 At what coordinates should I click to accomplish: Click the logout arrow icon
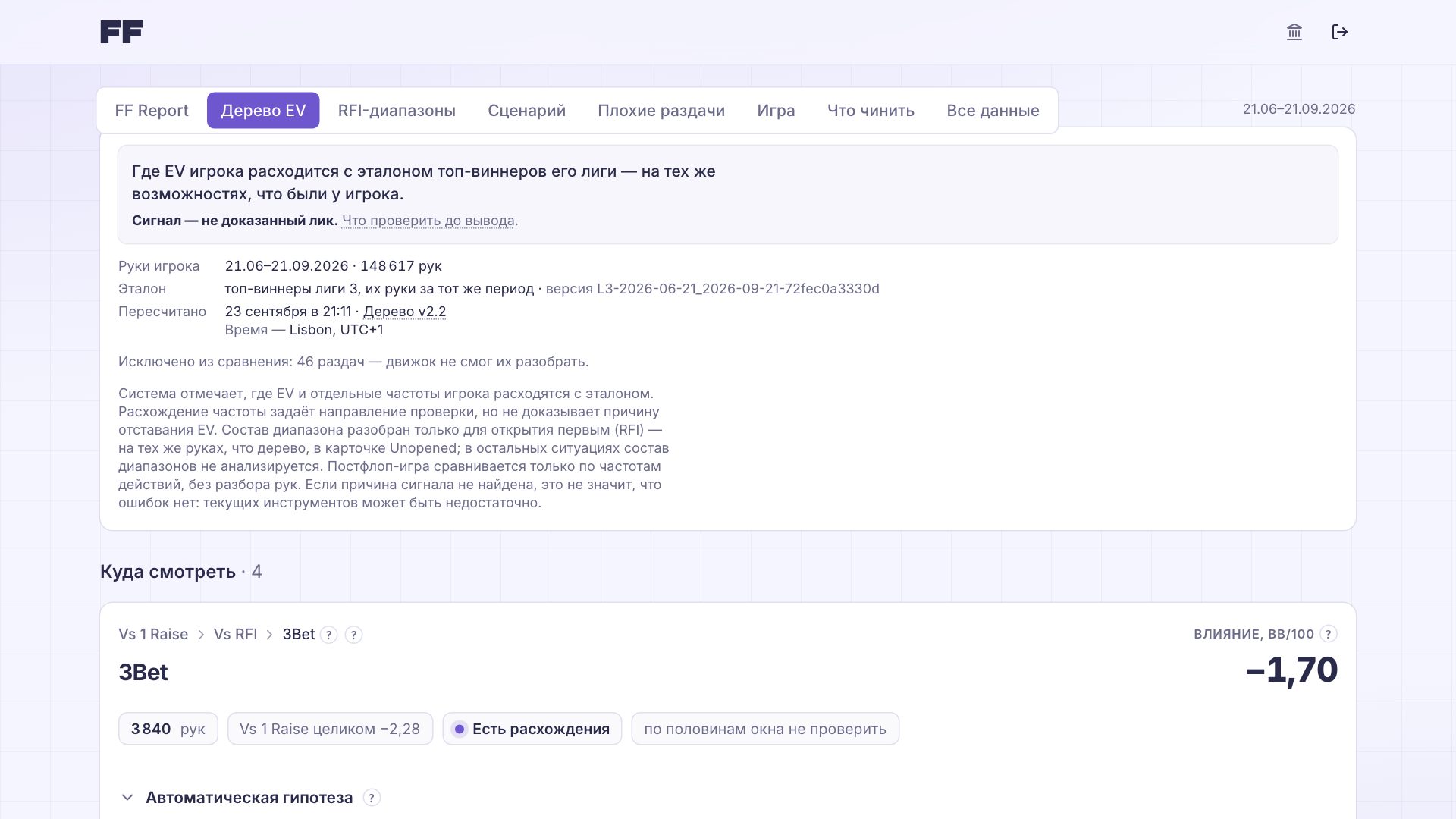click(1340, 32)
